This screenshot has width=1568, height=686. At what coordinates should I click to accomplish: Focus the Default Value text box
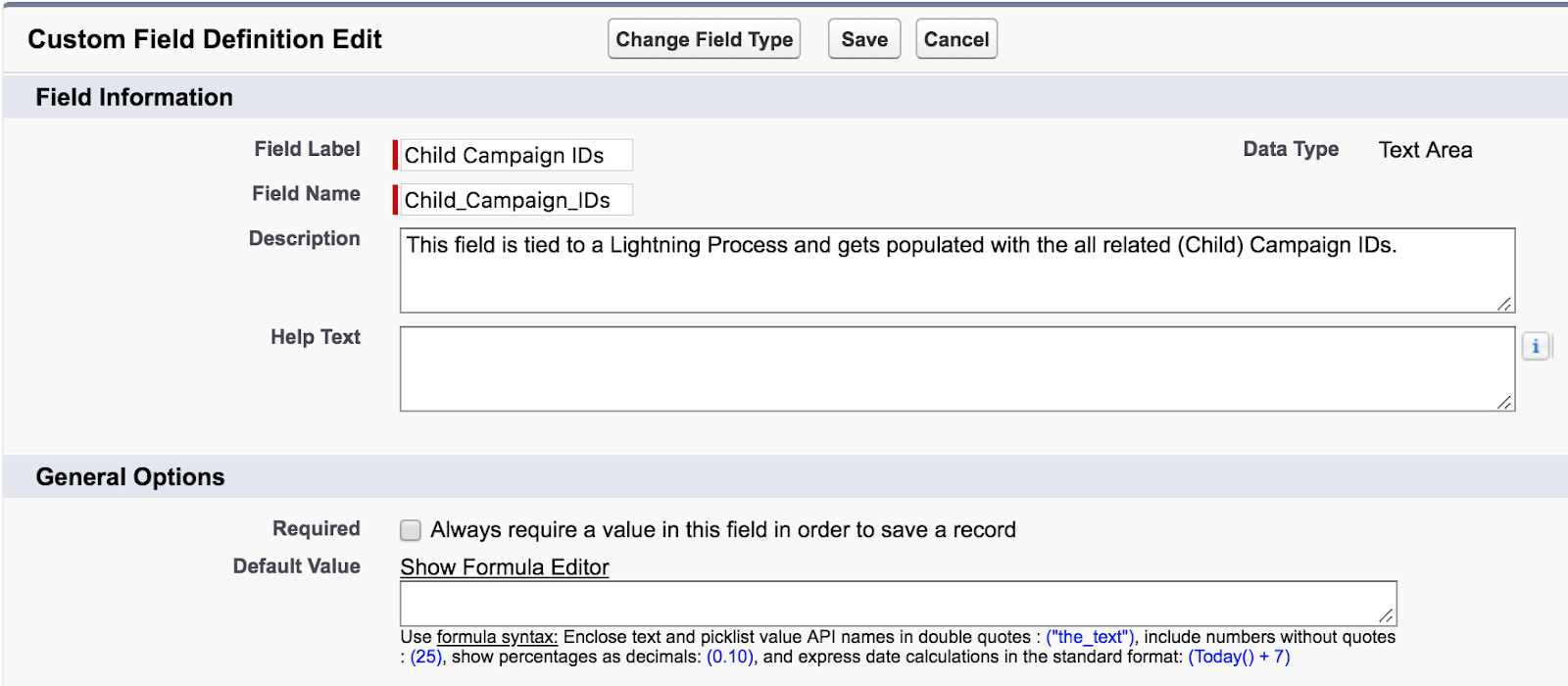[899, 603]
